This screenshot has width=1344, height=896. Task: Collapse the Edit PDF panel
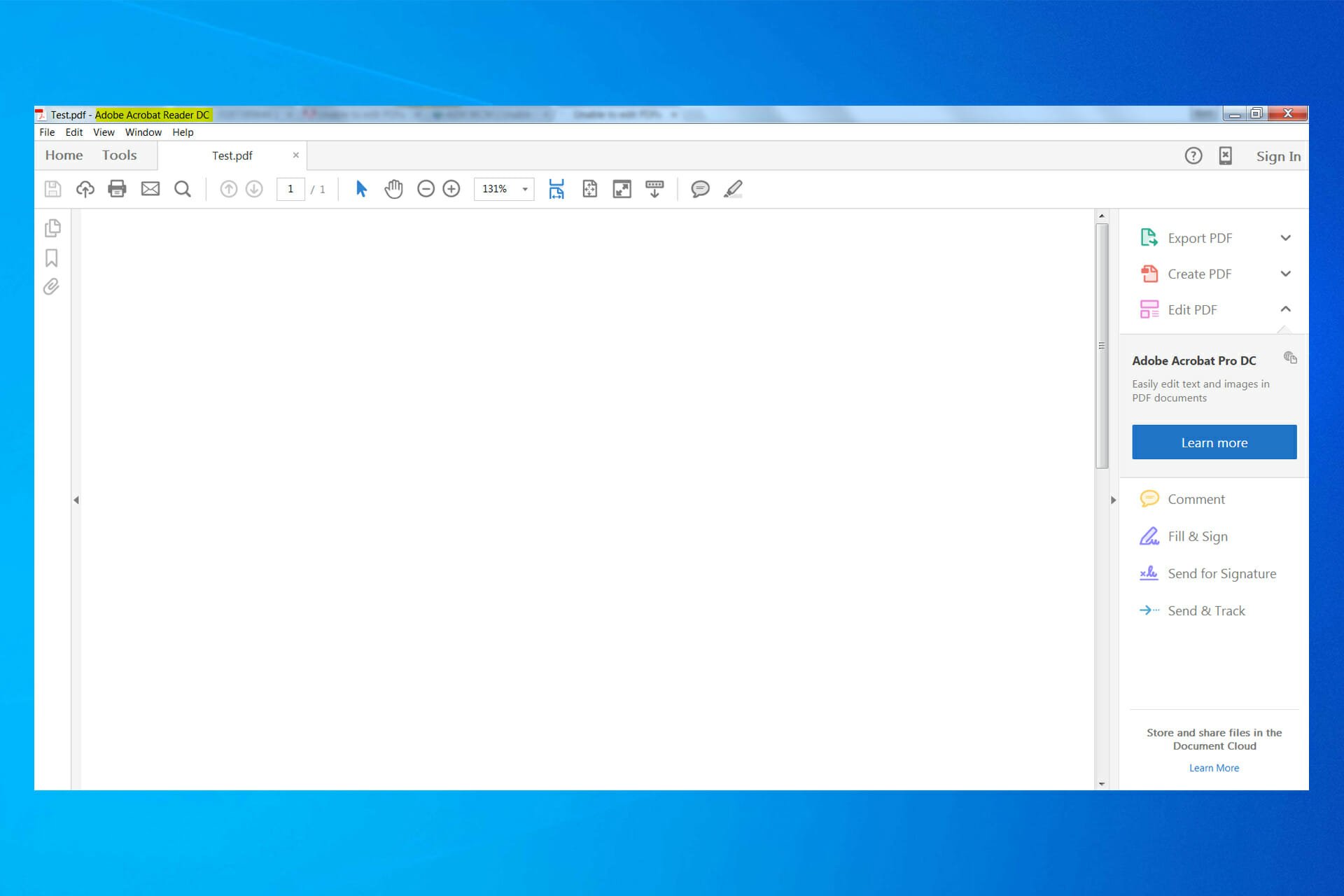[x=1285, y=308]
